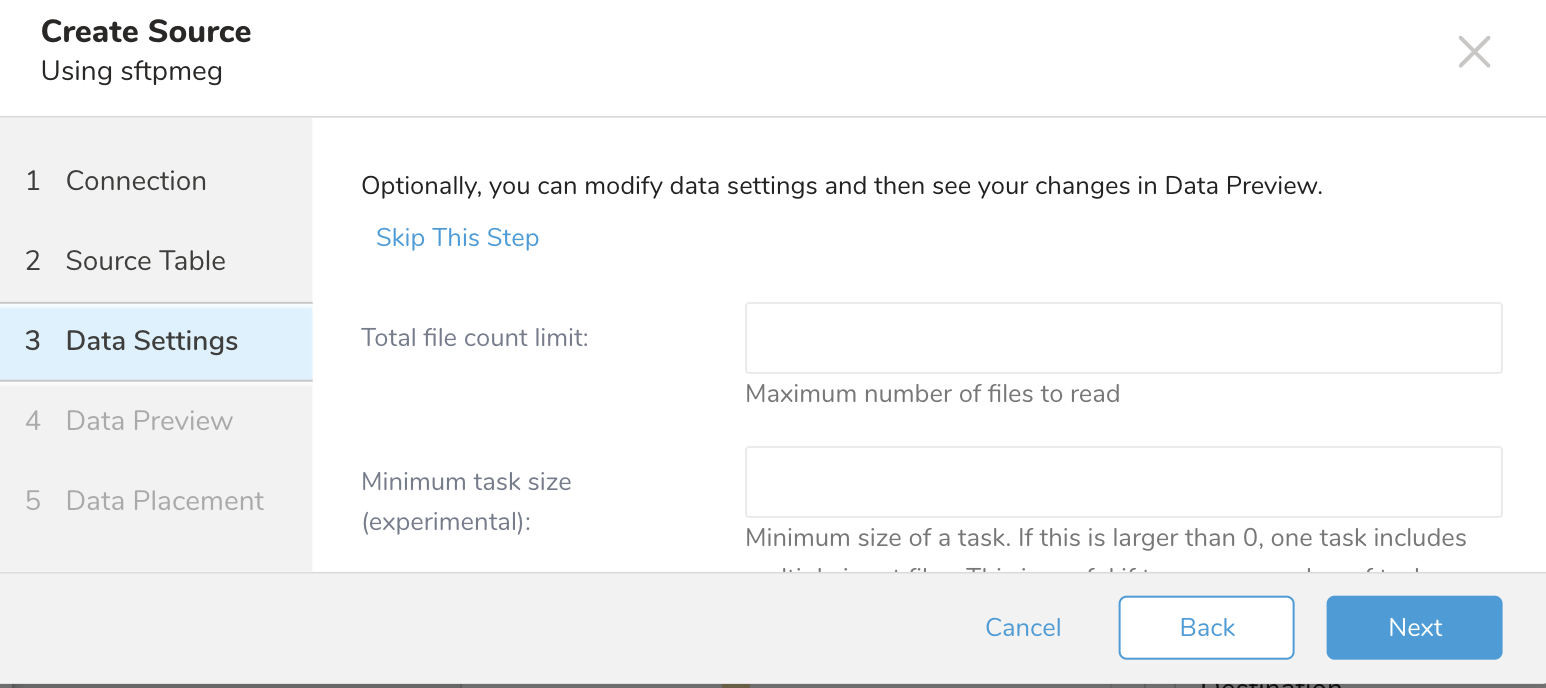Click step number 1 in the sidebar
The image size is (1546, 688).
coord(33,181)
